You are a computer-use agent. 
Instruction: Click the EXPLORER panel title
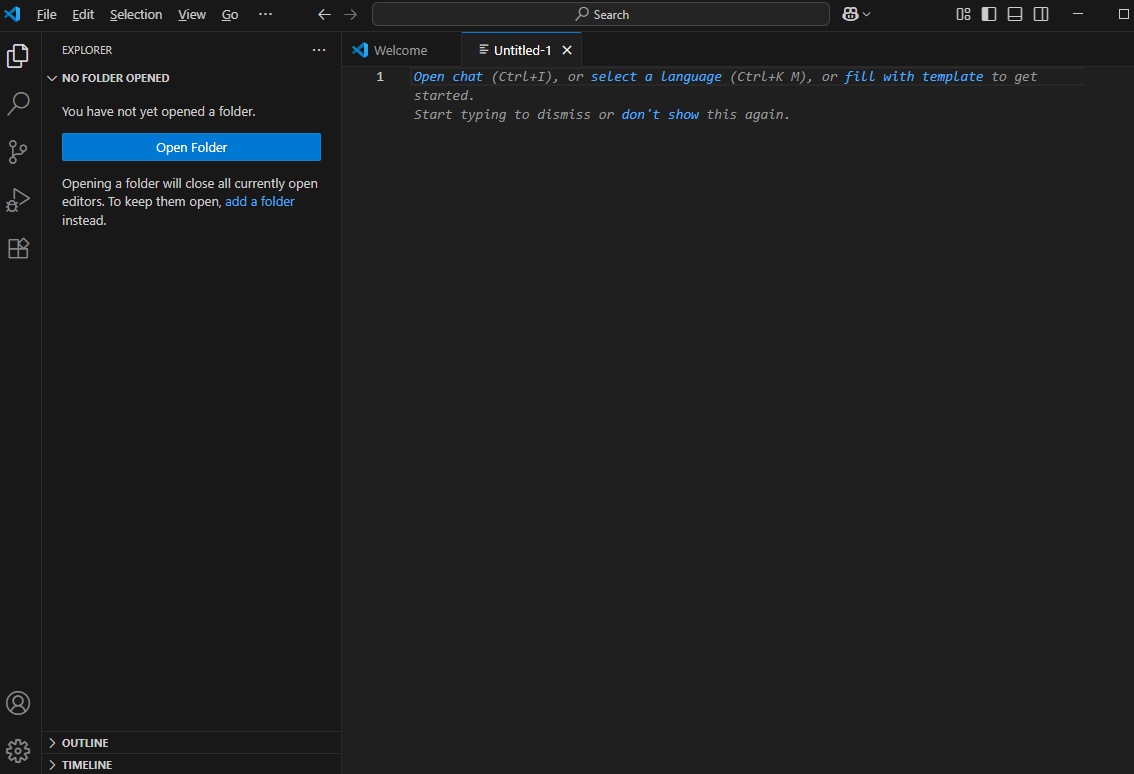(87, 50)
